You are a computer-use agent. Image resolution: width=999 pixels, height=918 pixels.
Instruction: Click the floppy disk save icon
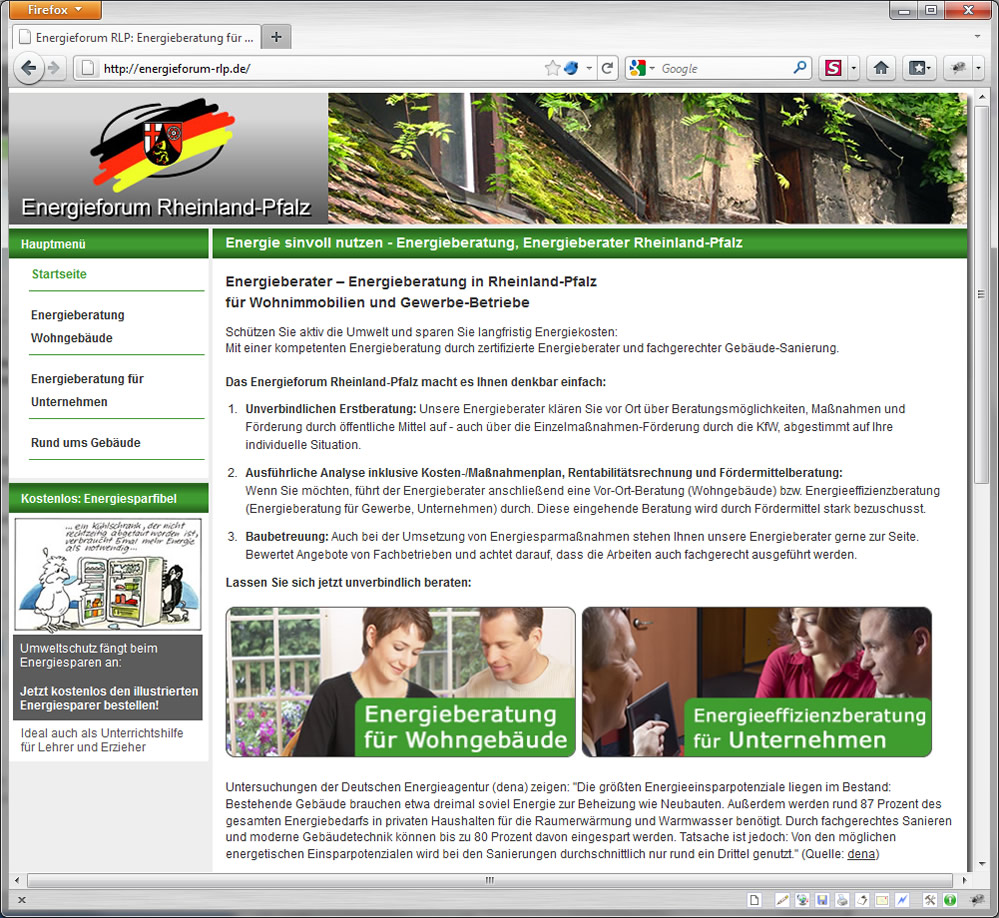(822, 900)
